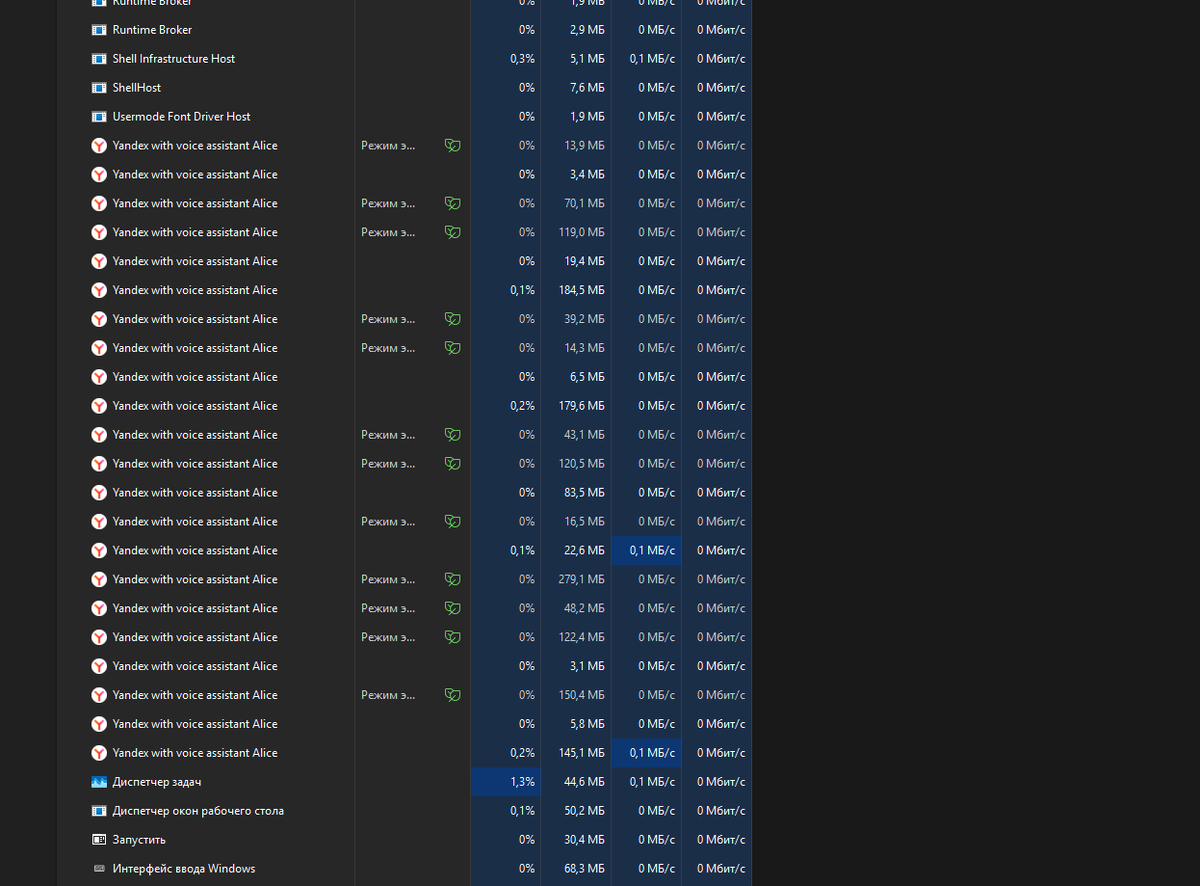Select the Запустить process name
This screenshot has height=886, width=1200.
(139, 840)
